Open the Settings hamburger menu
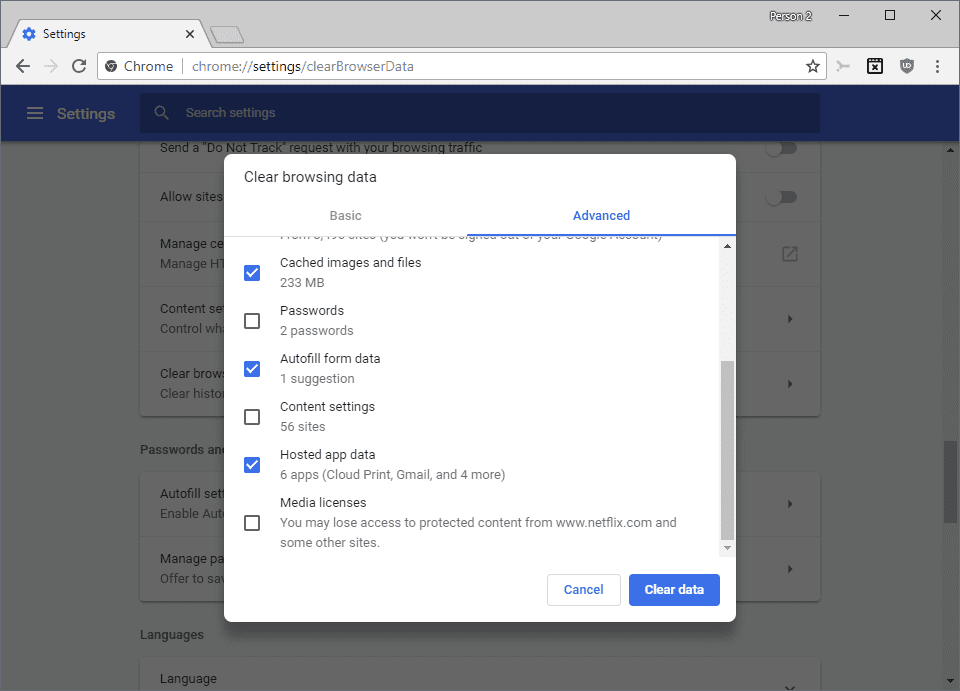This screenshot has height=691, width=960. (35, 113)
